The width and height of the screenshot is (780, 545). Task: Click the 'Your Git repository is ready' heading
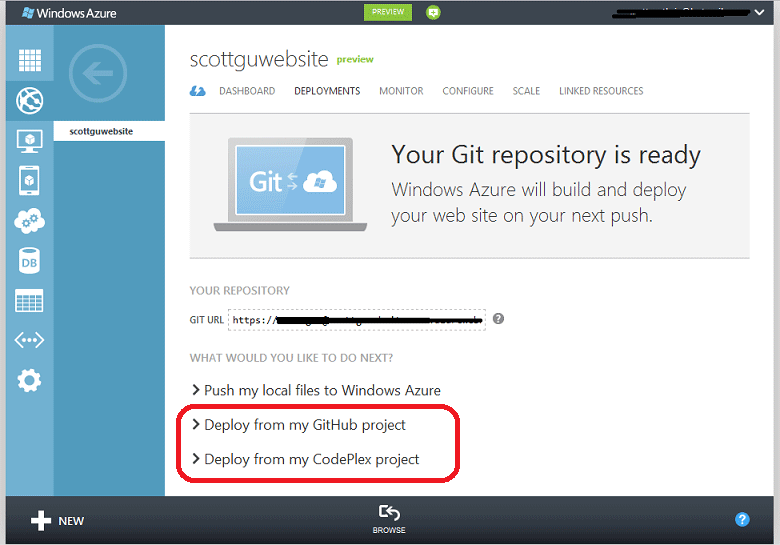tap(546, 155)
